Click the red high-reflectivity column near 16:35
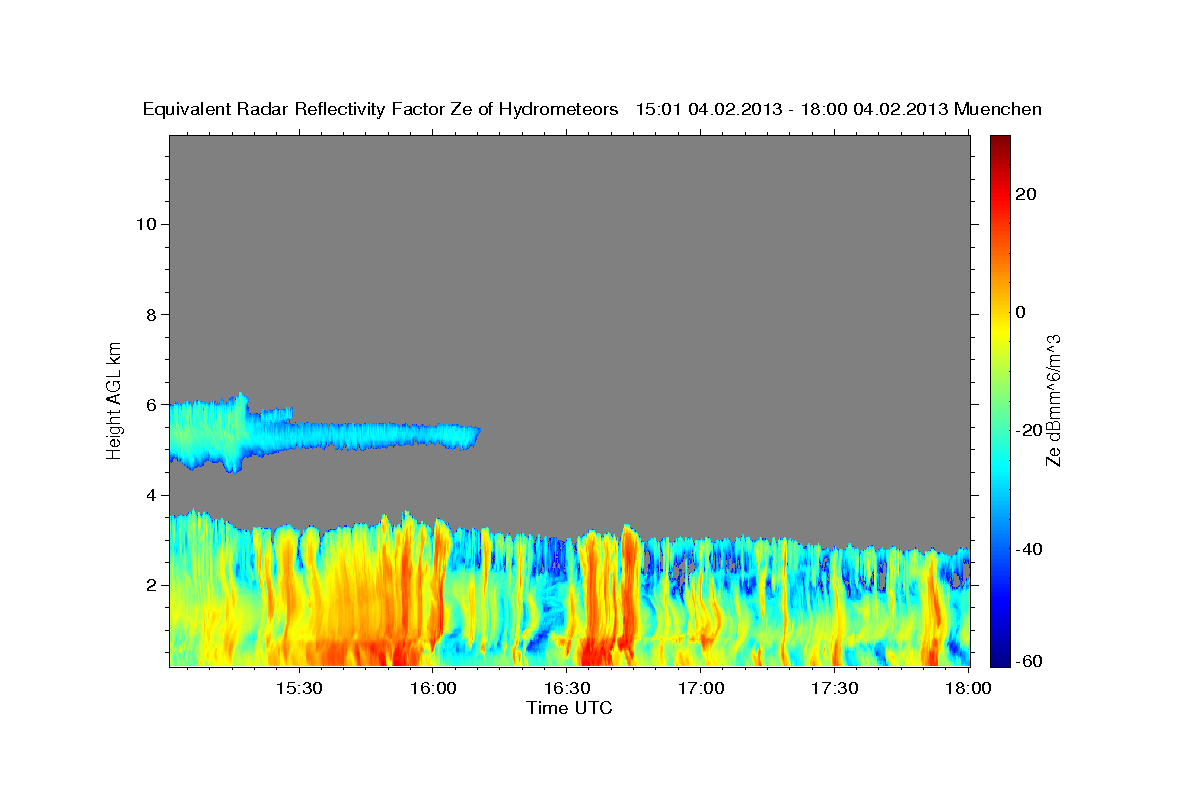Viewport: 1200px width, 800px height. pyautogui.click(x=590, y=600)
